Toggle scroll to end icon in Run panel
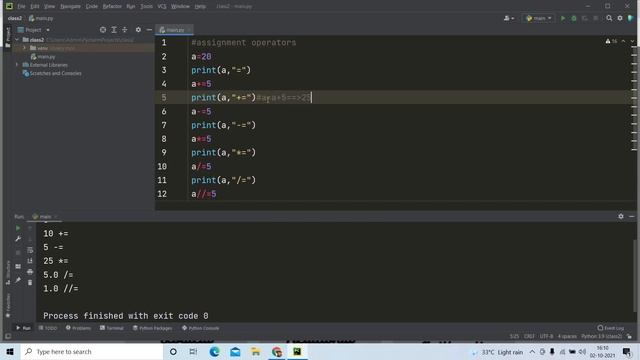Image resolution: width=640 pixels, height=360 pixels. click(x=30, y=261)
